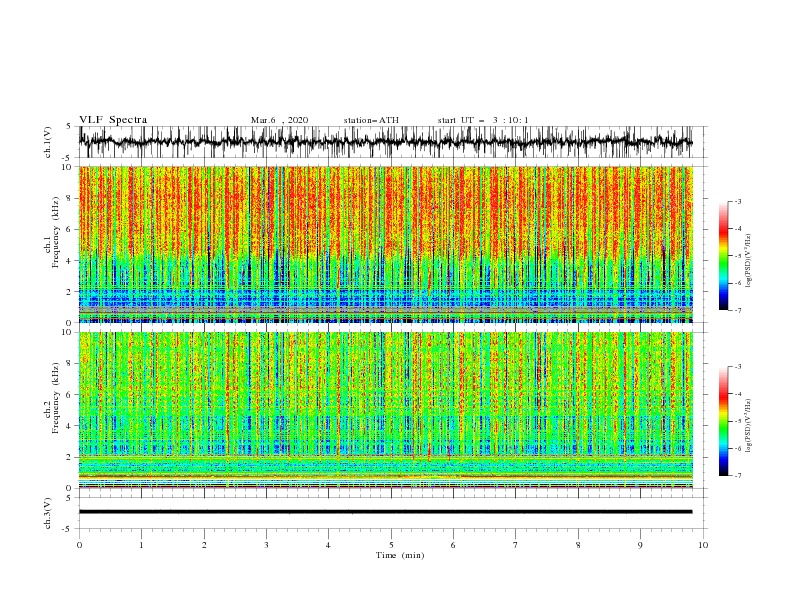Click the '-5' volt tick of ch.3(V) axis
Image resolution: width=792 pixels, height=612 pixels.
[x=67, y=529]
